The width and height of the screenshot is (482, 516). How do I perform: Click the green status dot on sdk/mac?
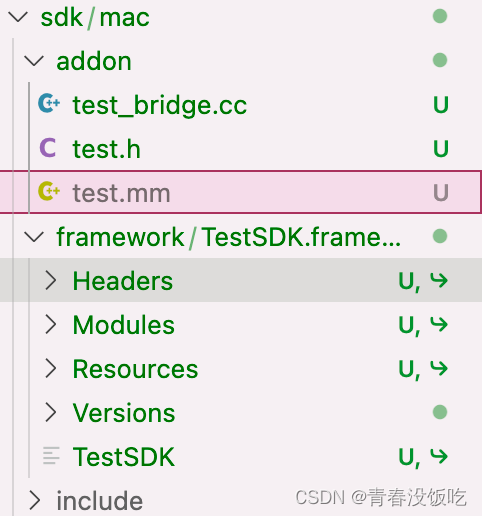pyautogui.click(x=440, y=16)
